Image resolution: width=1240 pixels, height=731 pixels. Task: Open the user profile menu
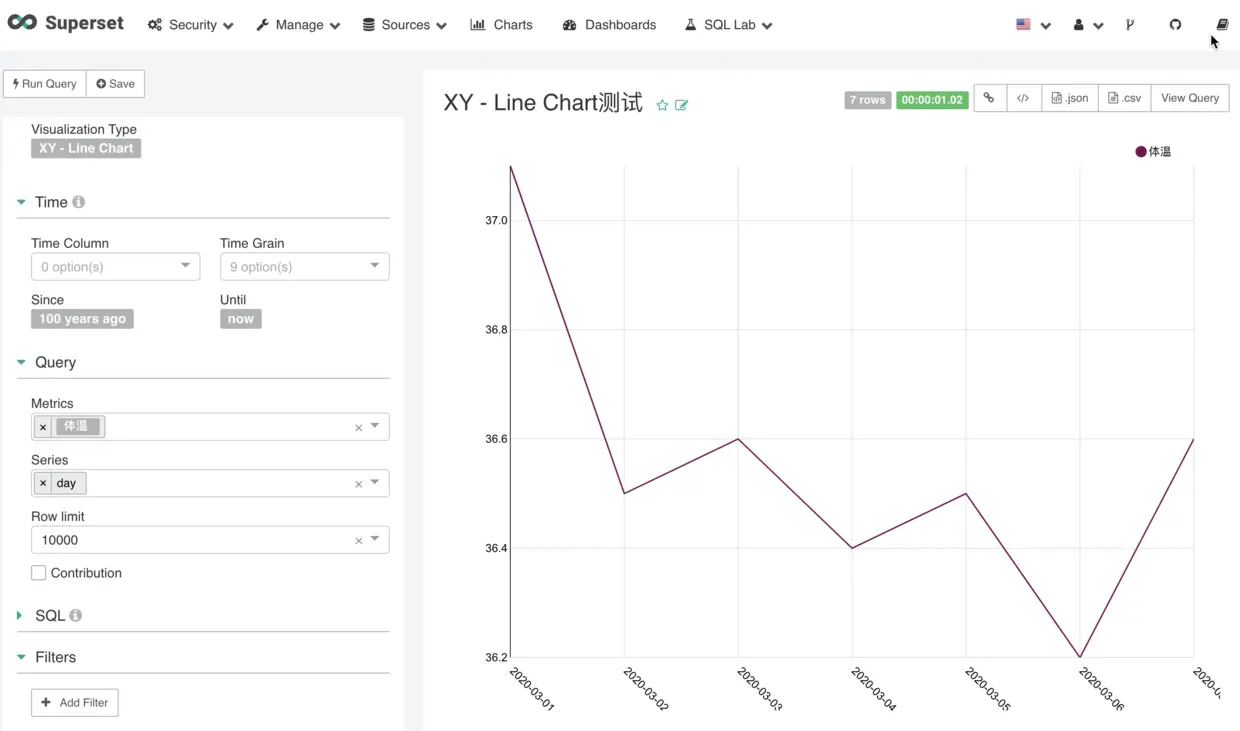click(x=1088, y=25)
